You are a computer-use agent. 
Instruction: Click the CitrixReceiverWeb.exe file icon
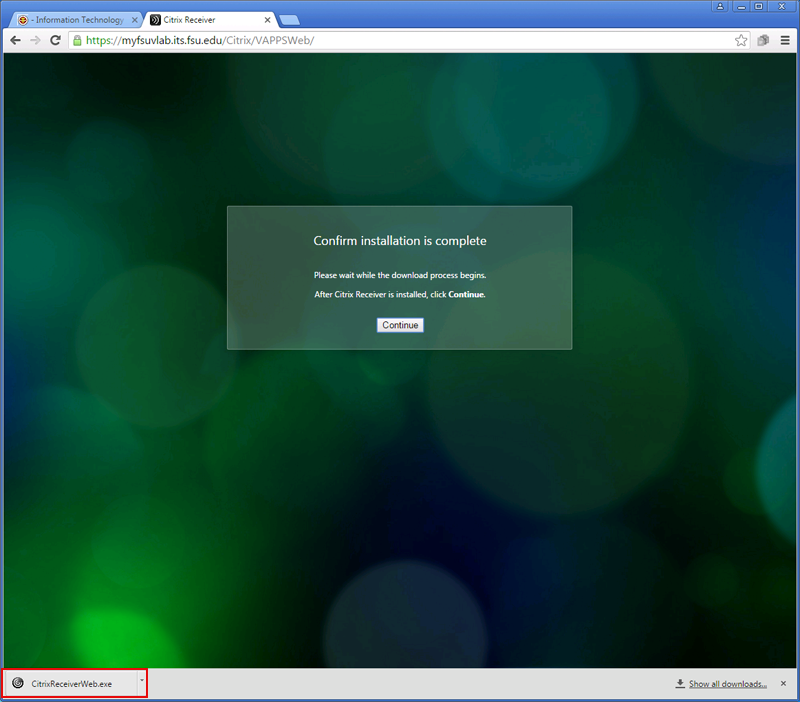(x=18, y=683)
